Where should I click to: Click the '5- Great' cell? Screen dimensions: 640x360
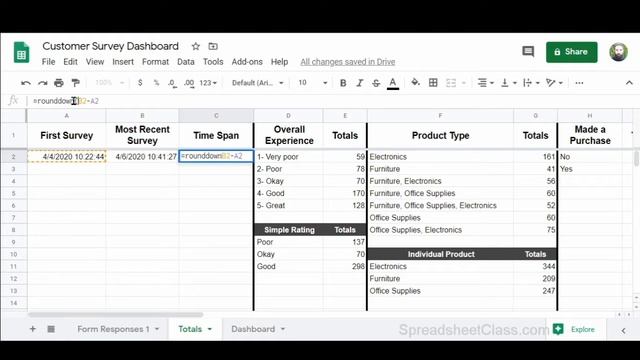click(x=288, y=205)
